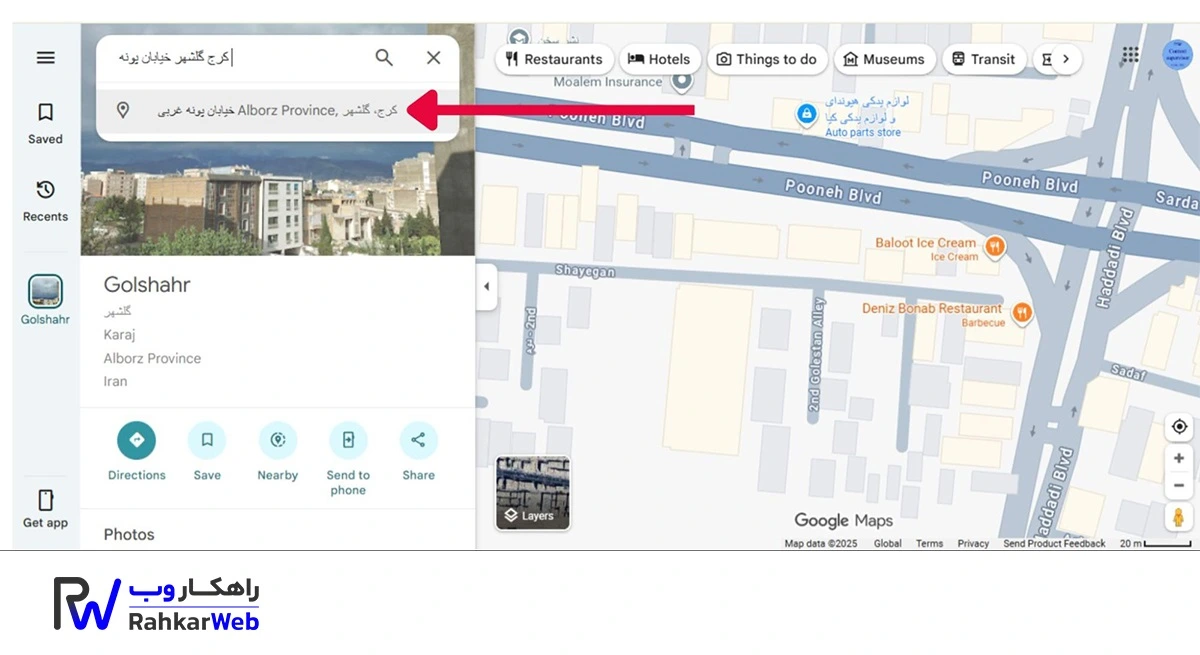
Task: Click the Golshahr place photo
Action: pos(278,198)
